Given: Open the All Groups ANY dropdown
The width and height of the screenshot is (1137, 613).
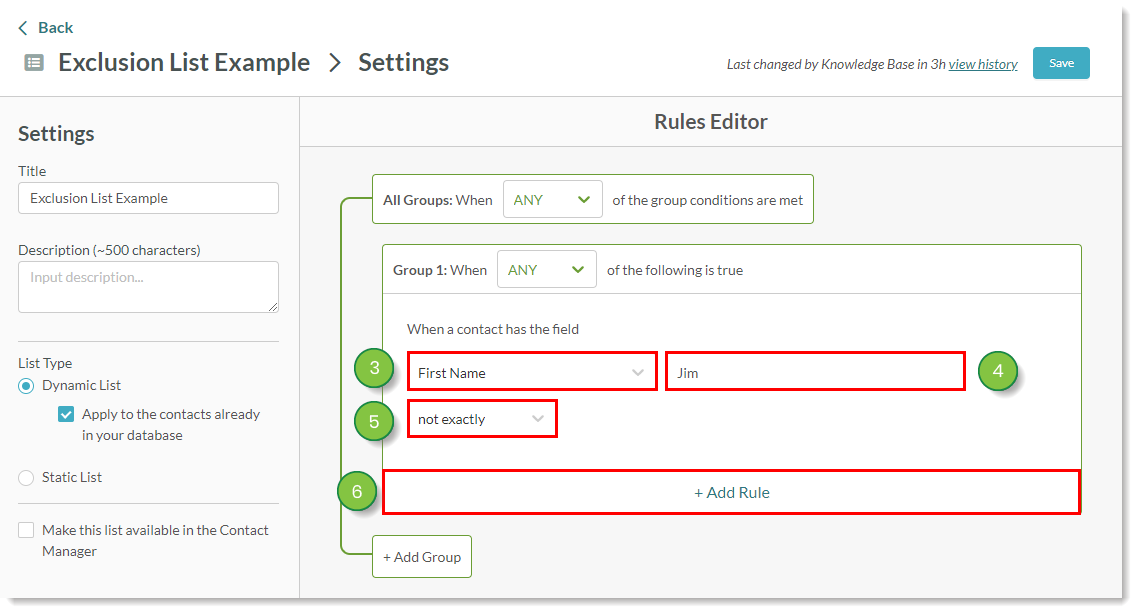Looking at the screenshot, I should [x=552, y=200].
